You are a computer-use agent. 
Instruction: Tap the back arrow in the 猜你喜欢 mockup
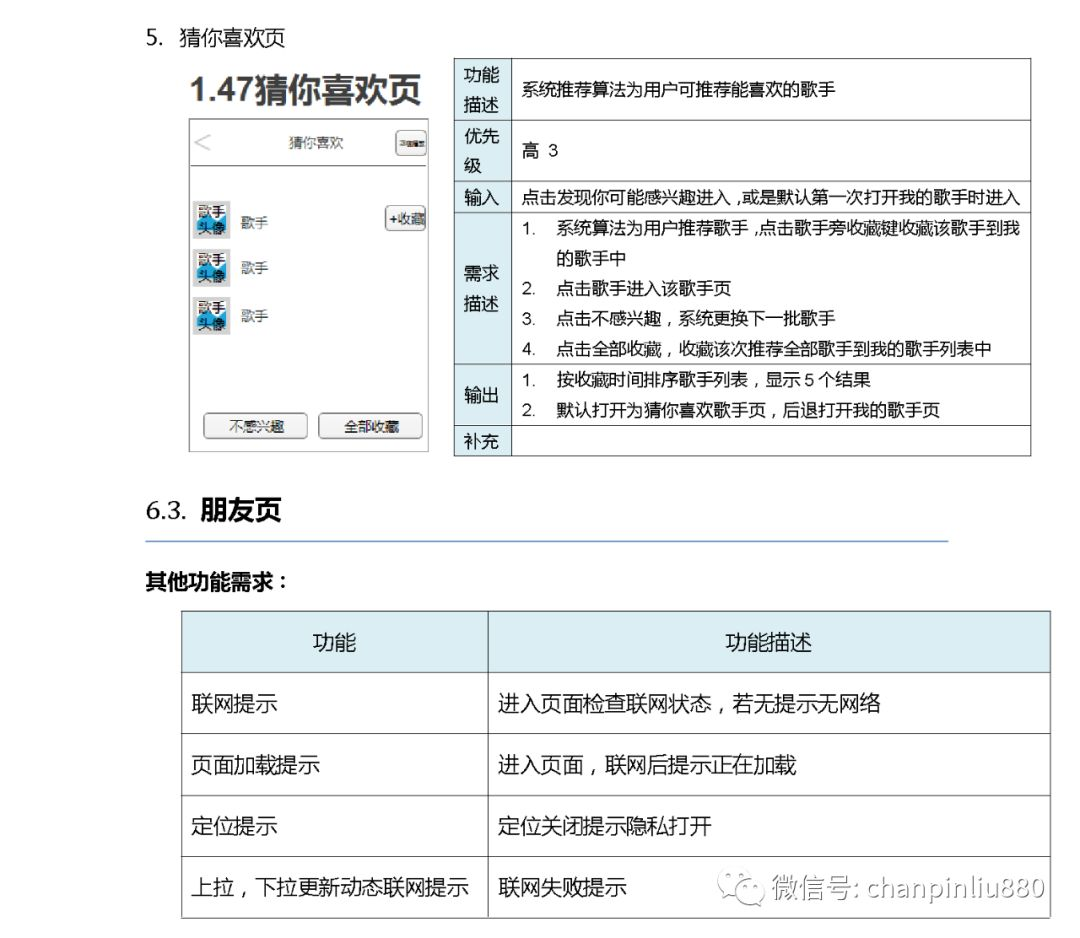[202, 143]
